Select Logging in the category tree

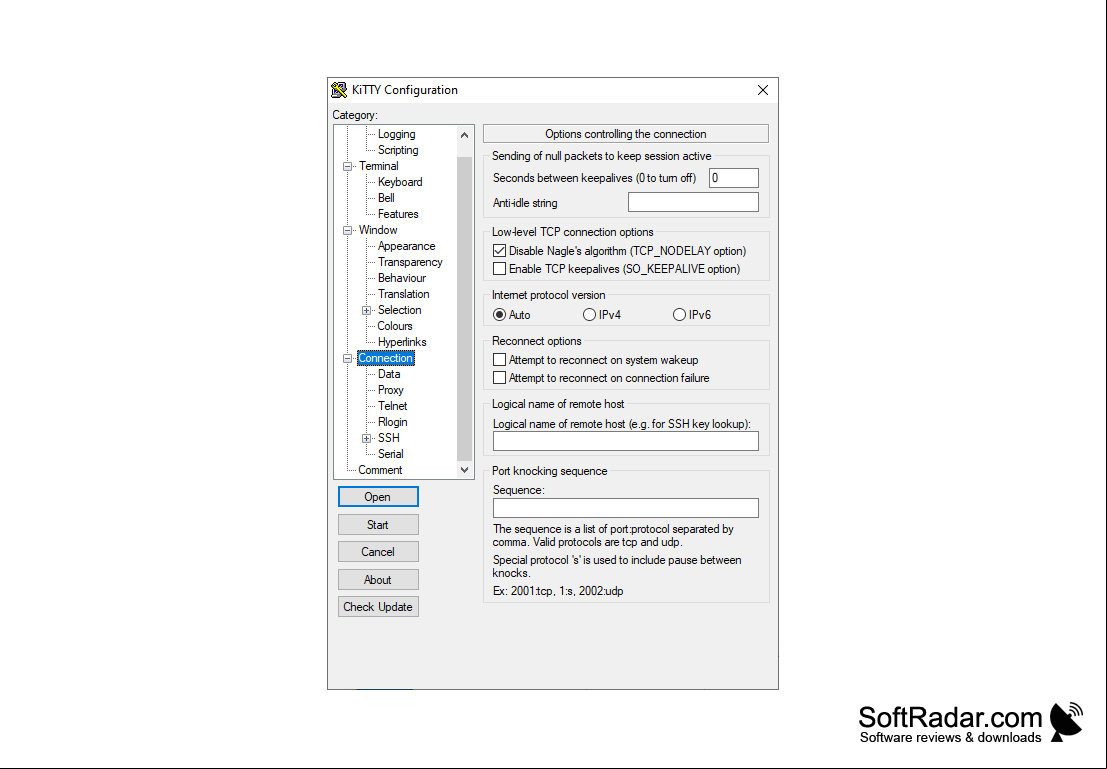point(396,134)
